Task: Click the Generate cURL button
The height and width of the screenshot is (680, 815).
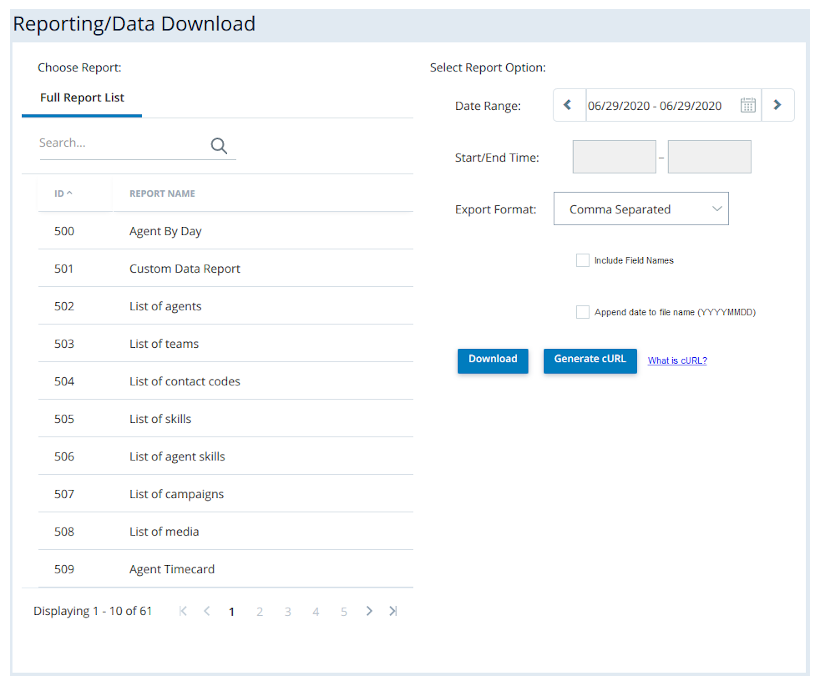Action: click(590, 360)
